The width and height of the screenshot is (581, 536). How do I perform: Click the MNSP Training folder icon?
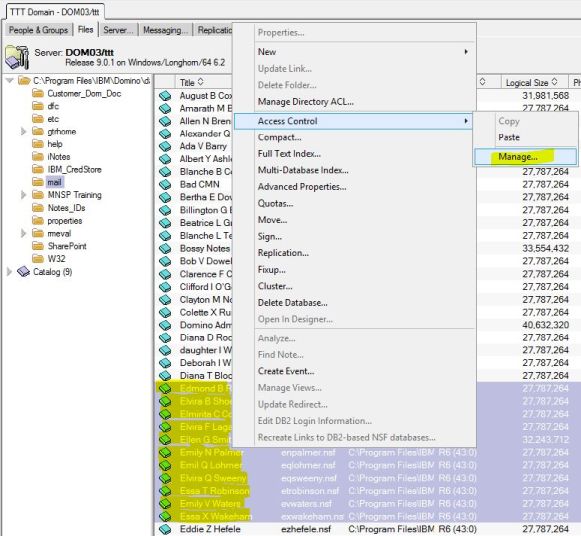38,195
